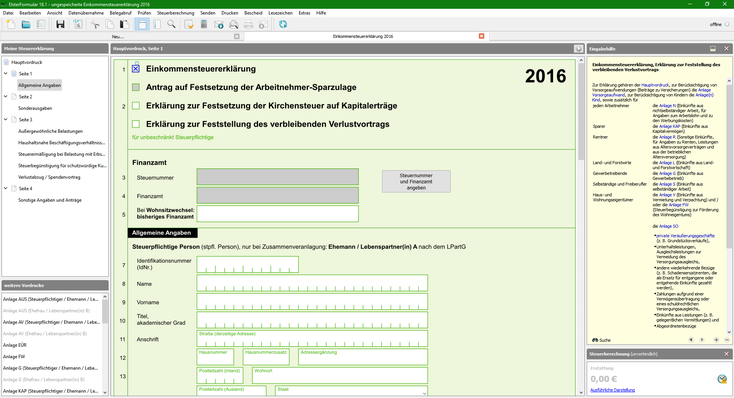Decrease help text size with minus icon
Screen dimensions: 734x398
(727, 340)
